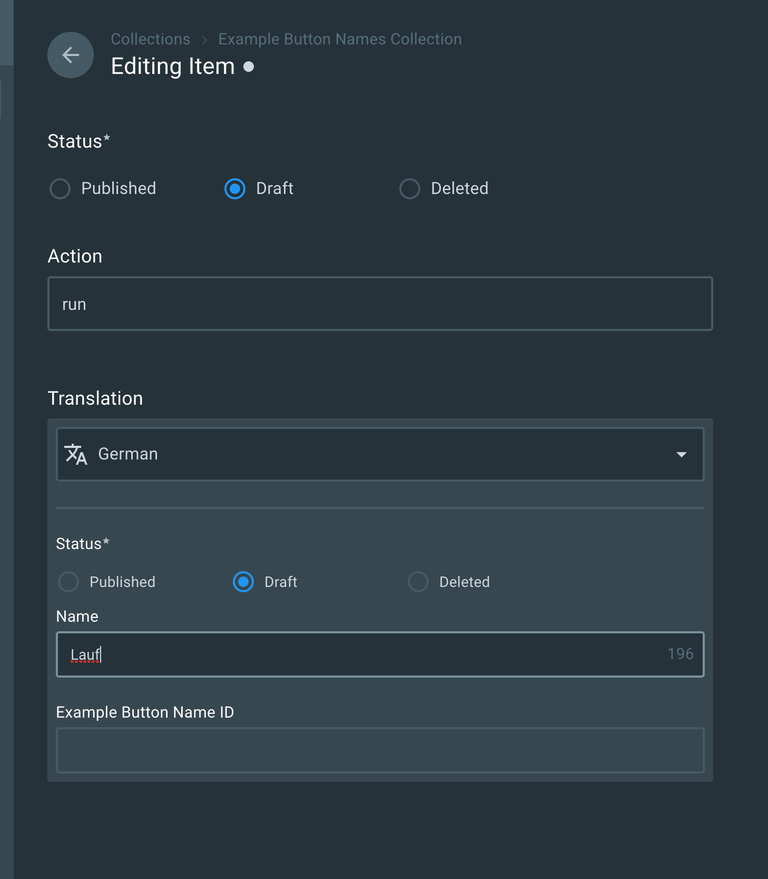Click the 196 character counter
Viewport: 768px width, 879px height.
(x=680, y=654)
